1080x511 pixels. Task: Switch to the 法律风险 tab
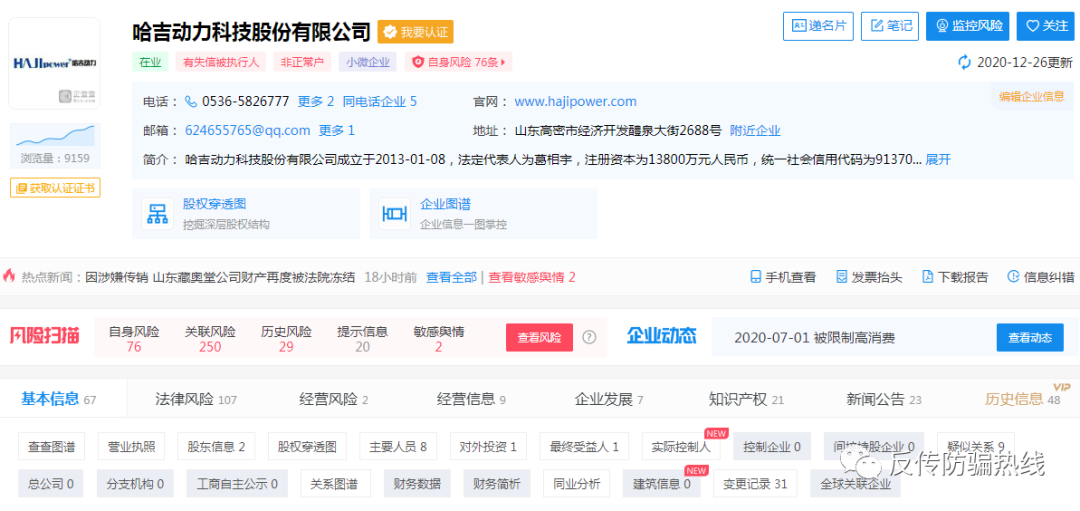coord(195,399)
